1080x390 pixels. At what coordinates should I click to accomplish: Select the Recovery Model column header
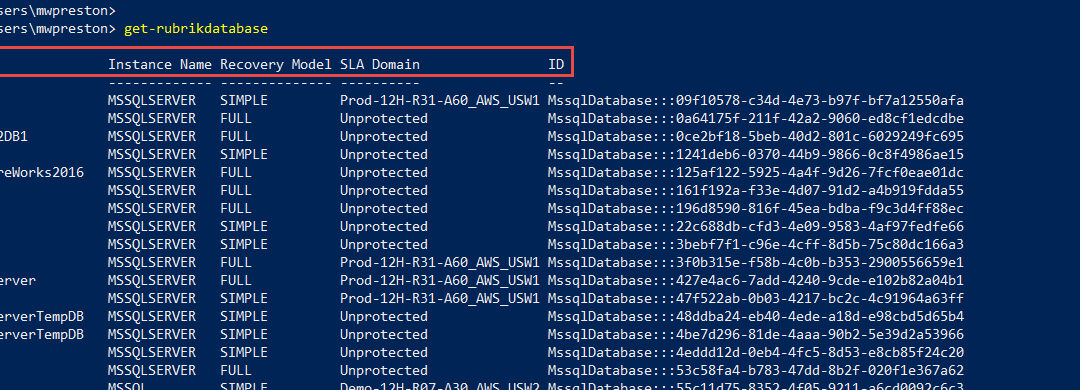pyautogui.click(x=276, y=65)
